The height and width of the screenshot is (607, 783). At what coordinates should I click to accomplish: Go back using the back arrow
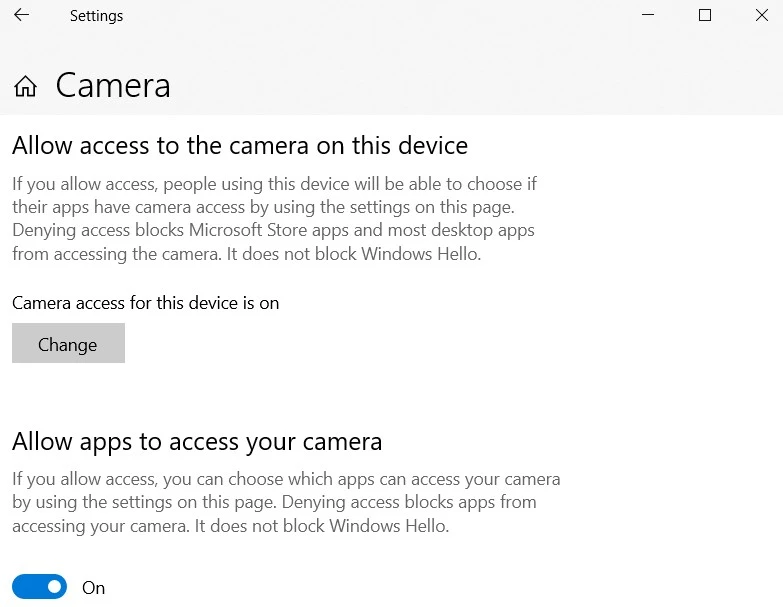pos(21,16)
